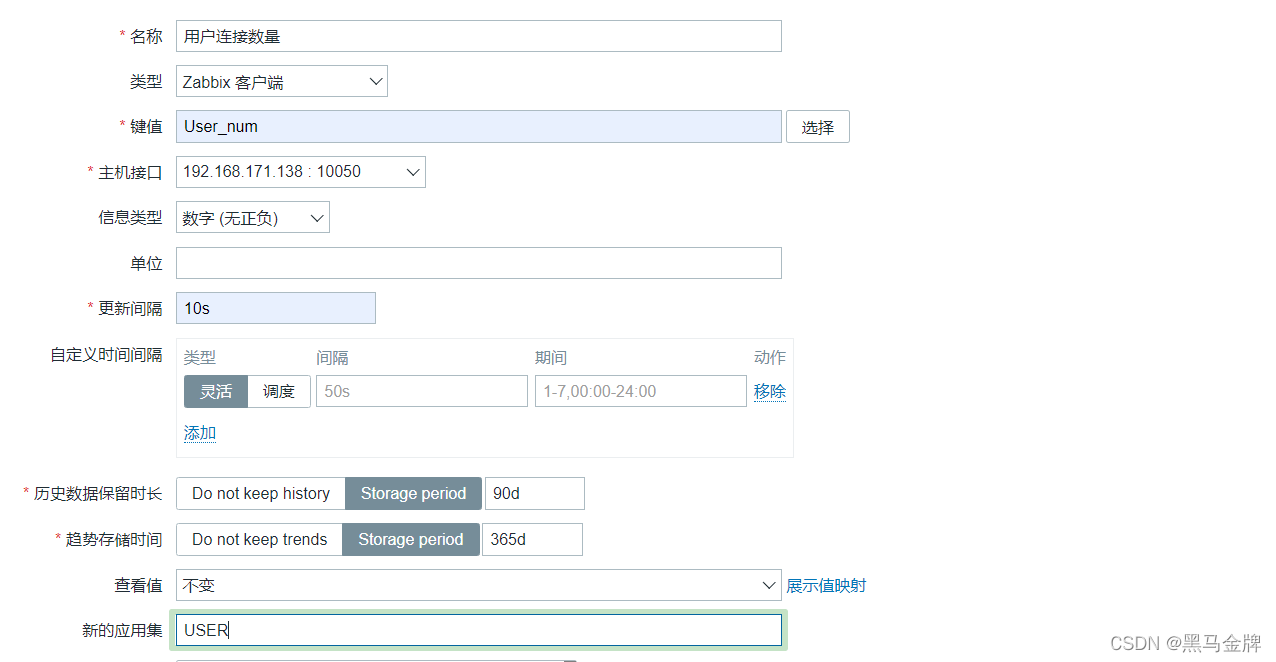Click the 365d trend storage field
The image size is (1276, 662).
coord(532,539)
